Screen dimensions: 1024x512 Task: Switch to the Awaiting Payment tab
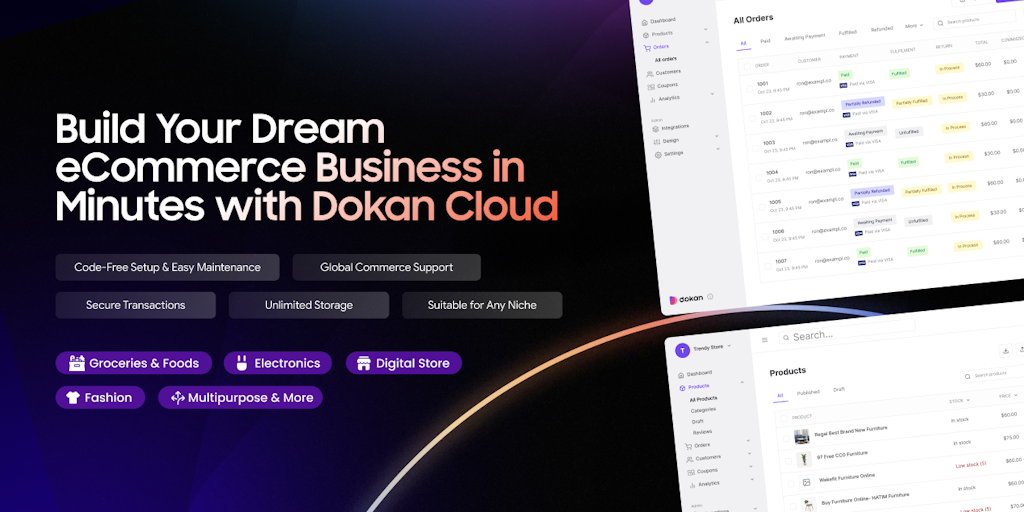[x=805, y=37]
